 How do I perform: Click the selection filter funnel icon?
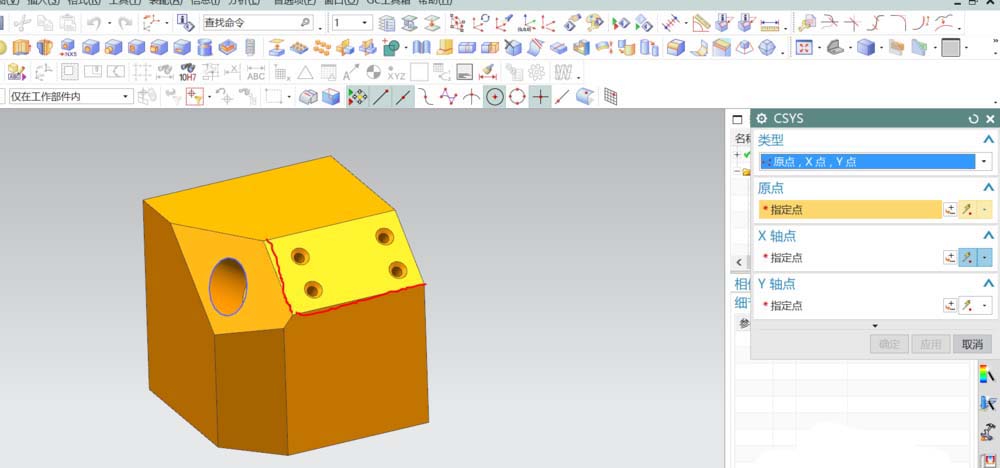point(194,97)
